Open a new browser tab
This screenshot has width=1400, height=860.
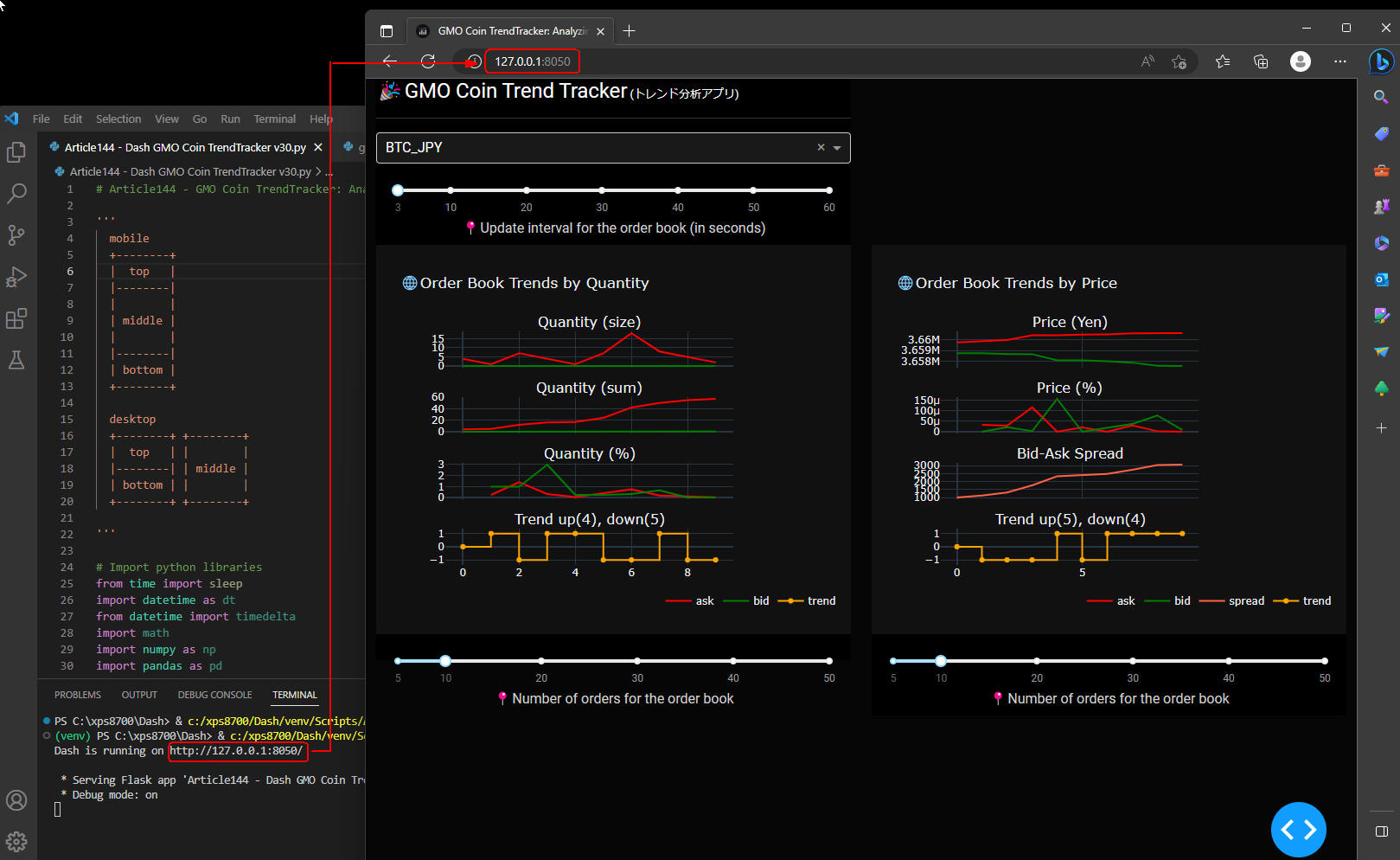[629, 31]
